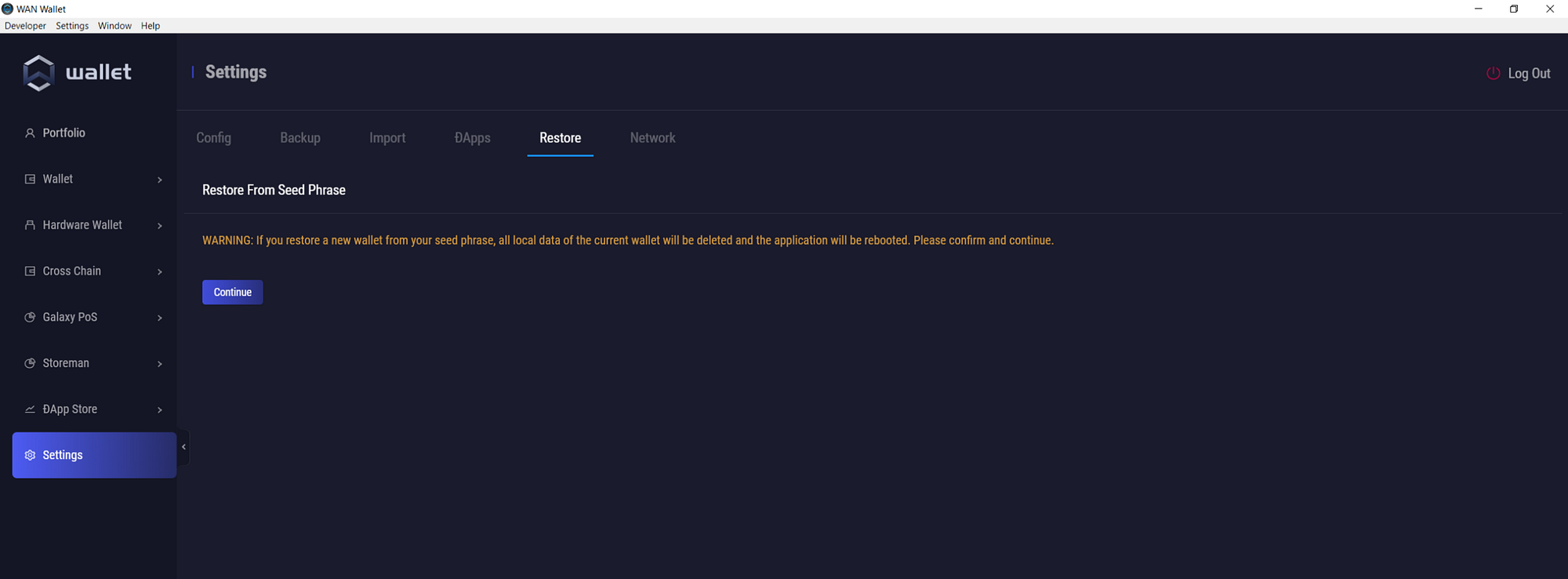The width and height of the screenshot is (1568, 579).
Task: Click the WAN Wallet title bar icon
Action: coord(8,9)
